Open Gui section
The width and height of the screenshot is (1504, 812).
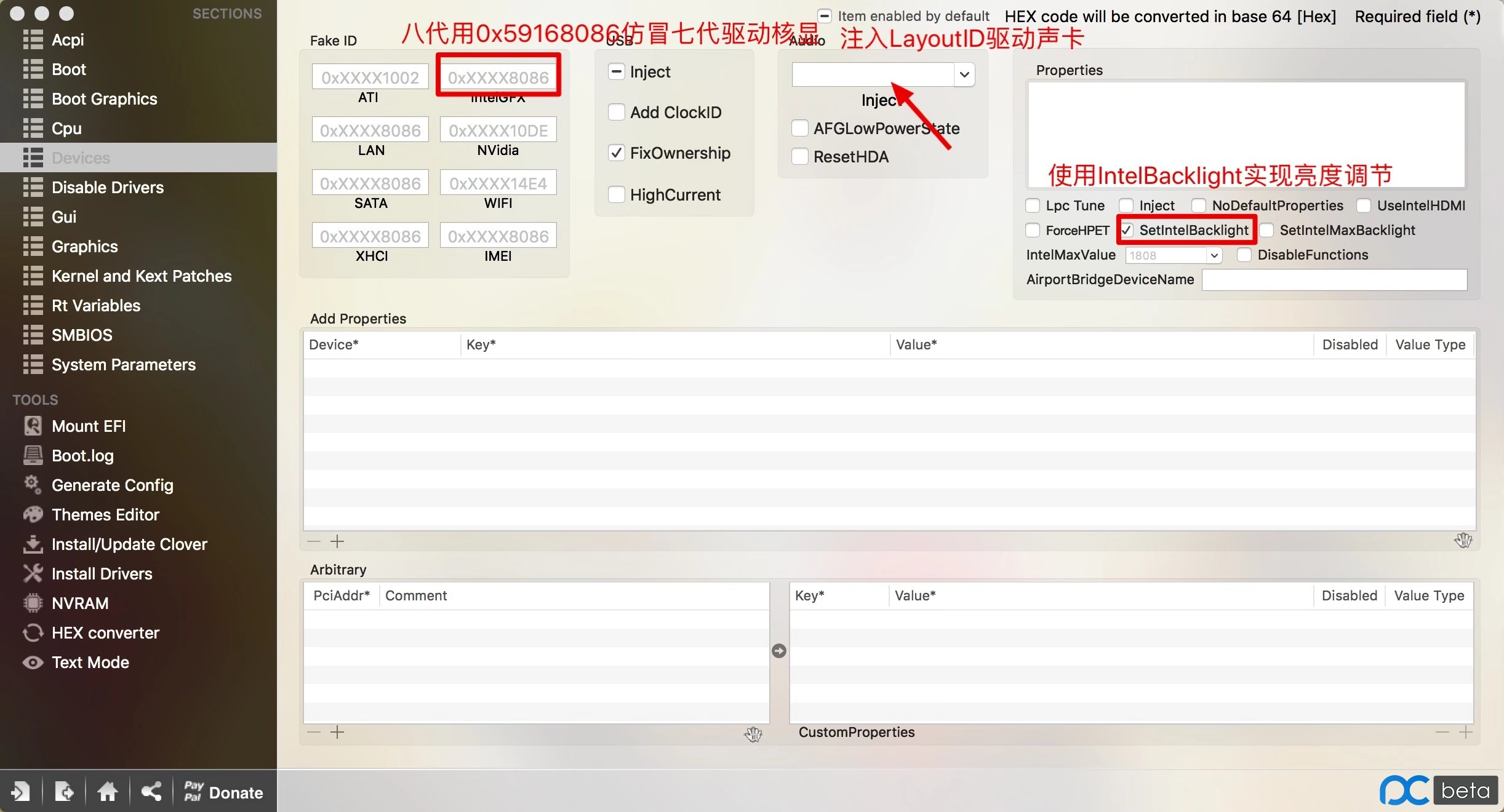[x=64, y=217]
